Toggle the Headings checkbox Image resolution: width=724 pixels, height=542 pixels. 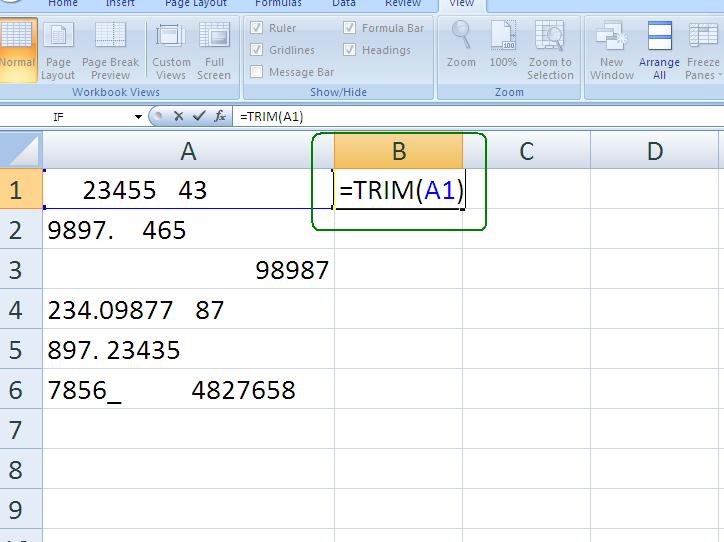coord(350,49)
